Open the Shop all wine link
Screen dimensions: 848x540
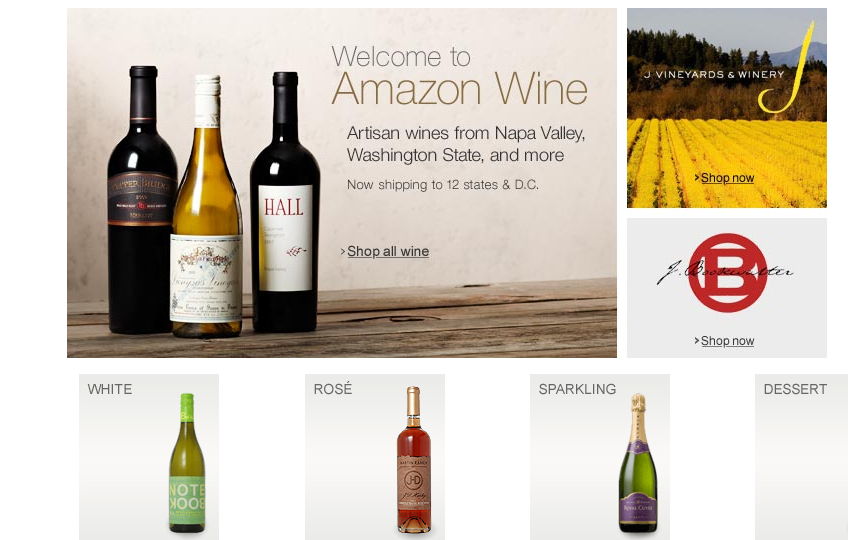coord(388,252)
